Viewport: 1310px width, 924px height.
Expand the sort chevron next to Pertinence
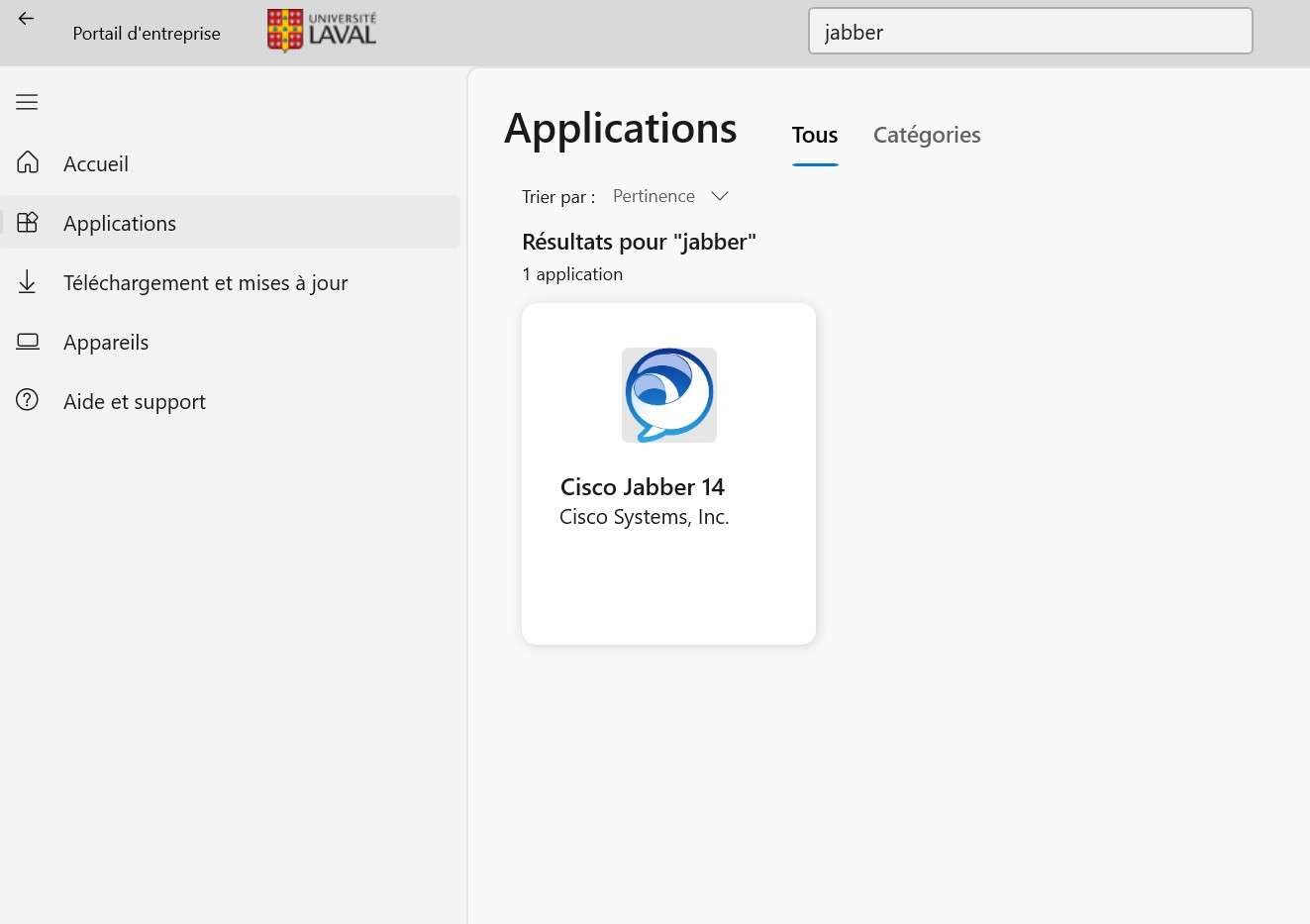(720, 196)
